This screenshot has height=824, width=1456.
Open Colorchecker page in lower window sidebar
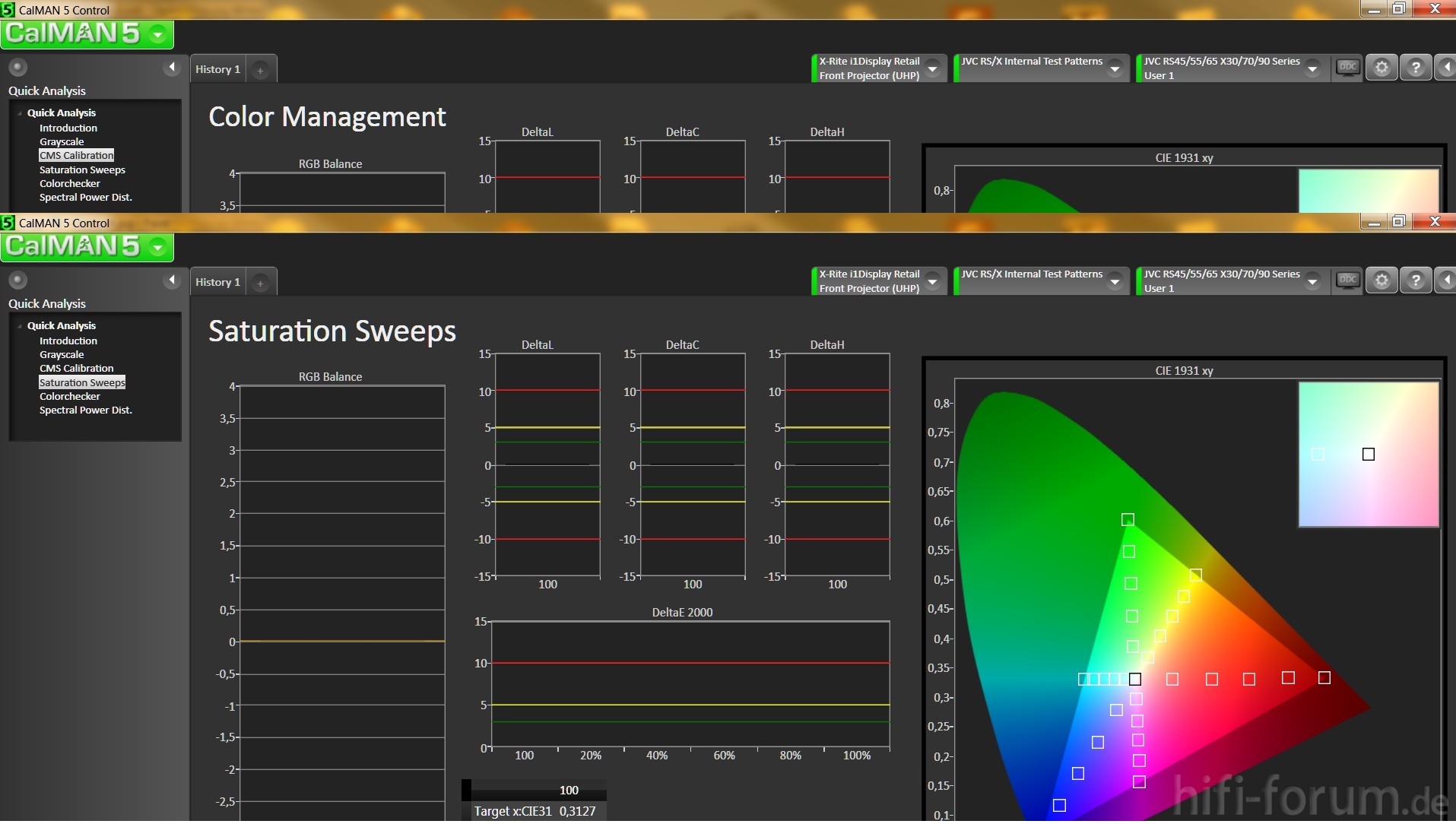click(x=69, y=396)
